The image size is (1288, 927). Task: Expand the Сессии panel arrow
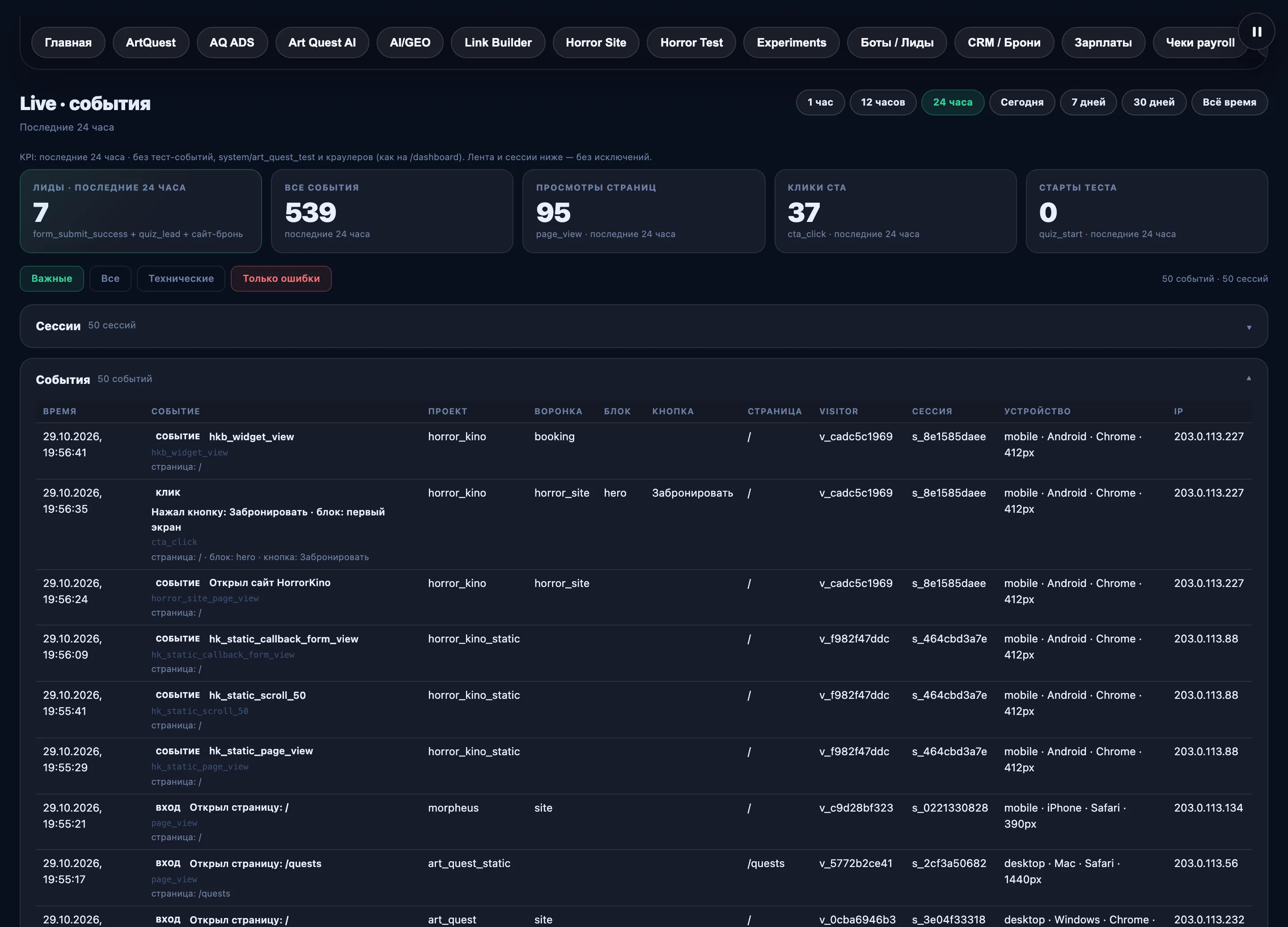[x=1249, y=327]
